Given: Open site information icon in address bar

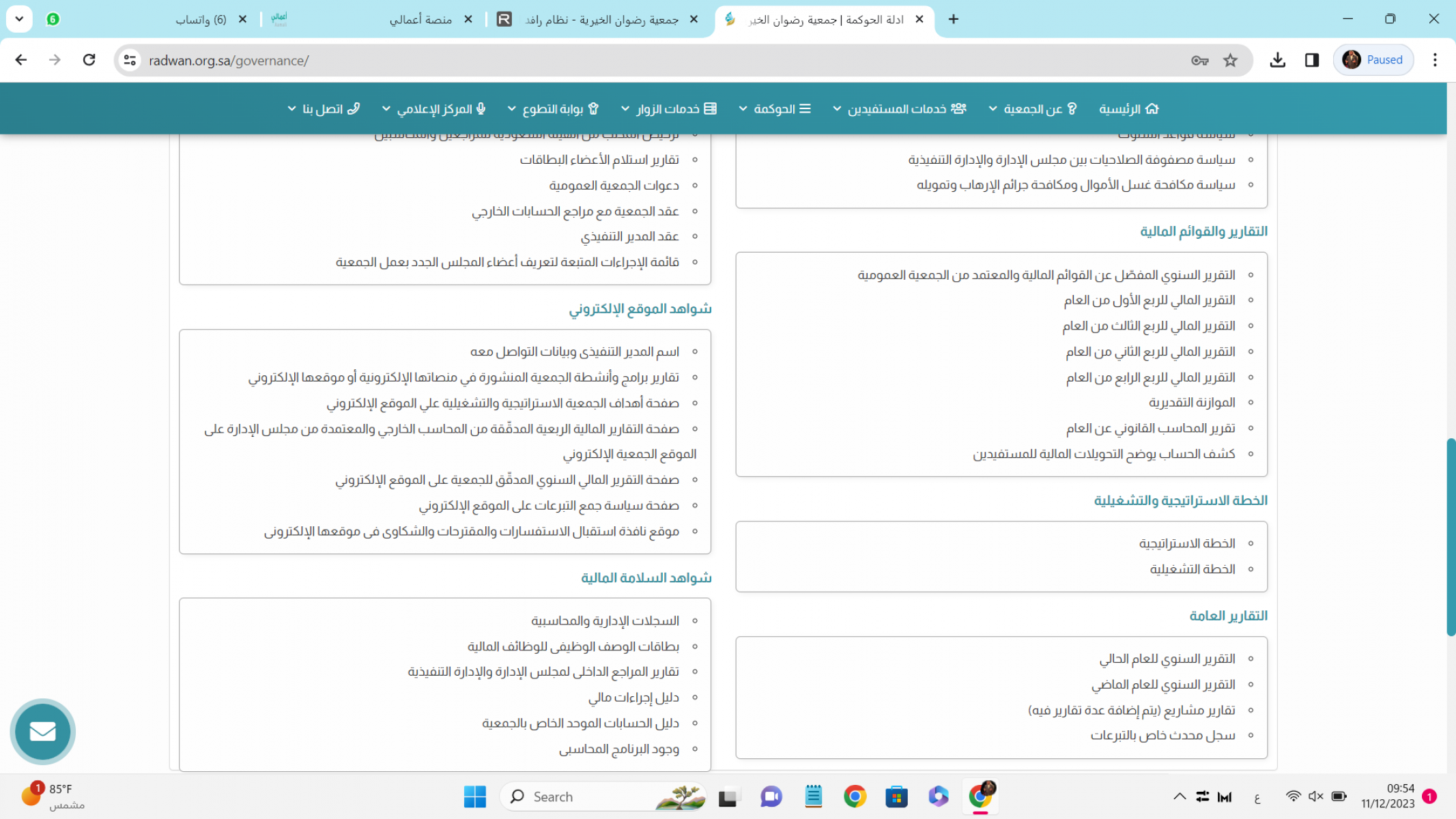Looking at the screenshot, I should point(130,61).
